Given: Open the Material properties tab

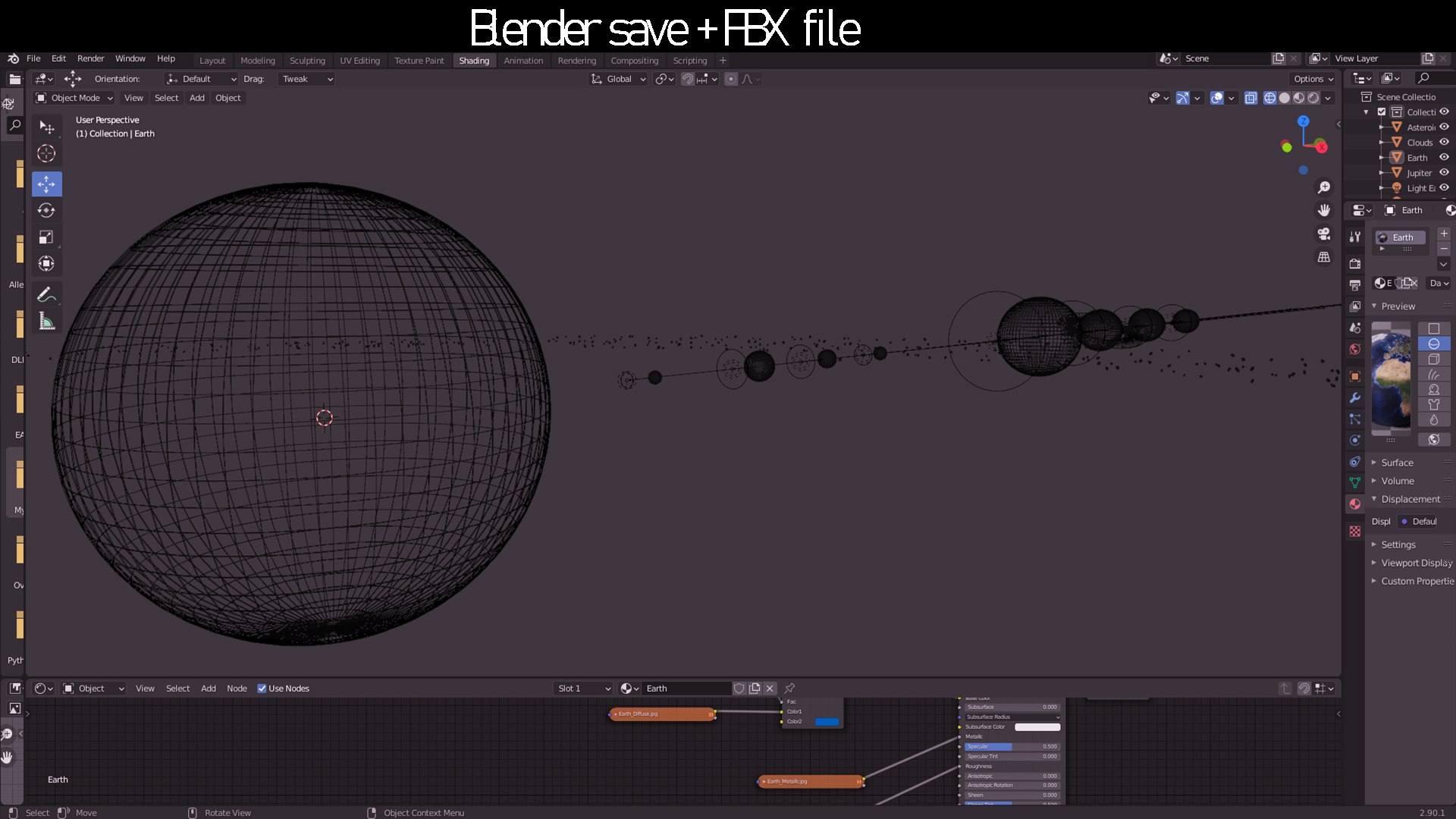Looking at the screenshot, I should click(1355, 504).
